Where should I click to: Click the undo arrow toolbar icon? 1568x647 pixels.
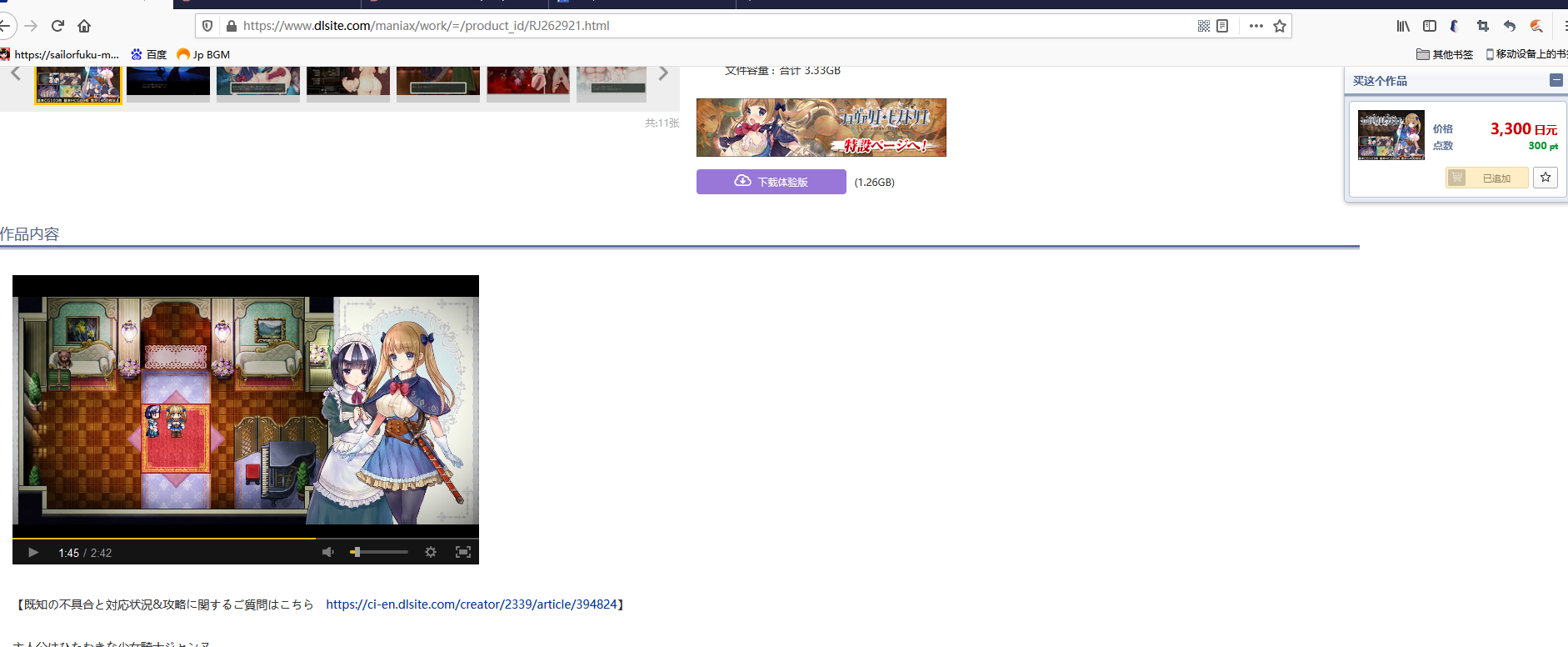point(1509,26)
